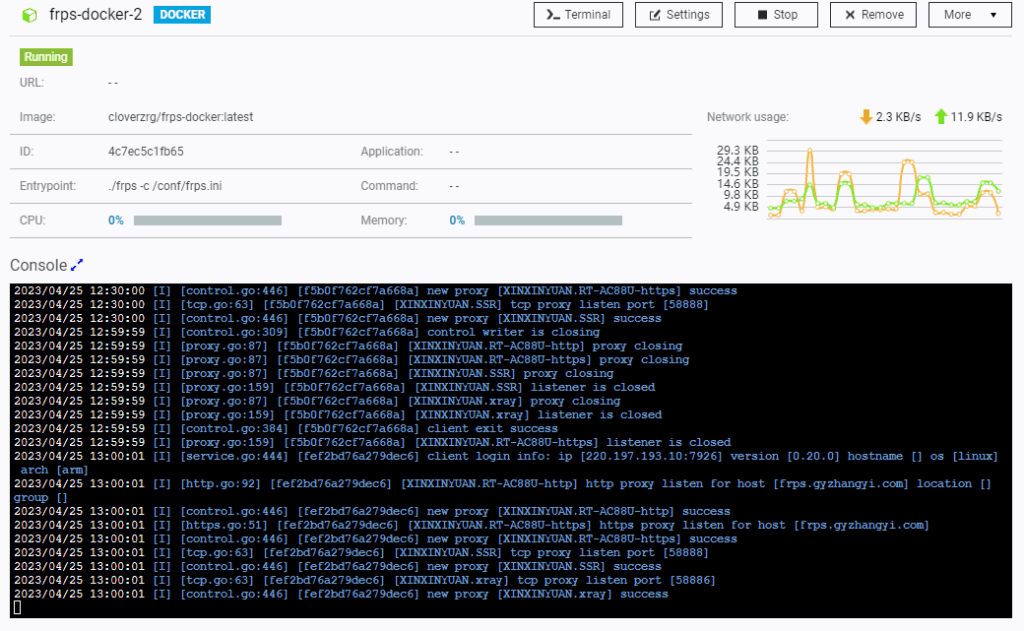The image size is (1024, 631).
Task: Click the network usage graph
Action: click(884, 180)
